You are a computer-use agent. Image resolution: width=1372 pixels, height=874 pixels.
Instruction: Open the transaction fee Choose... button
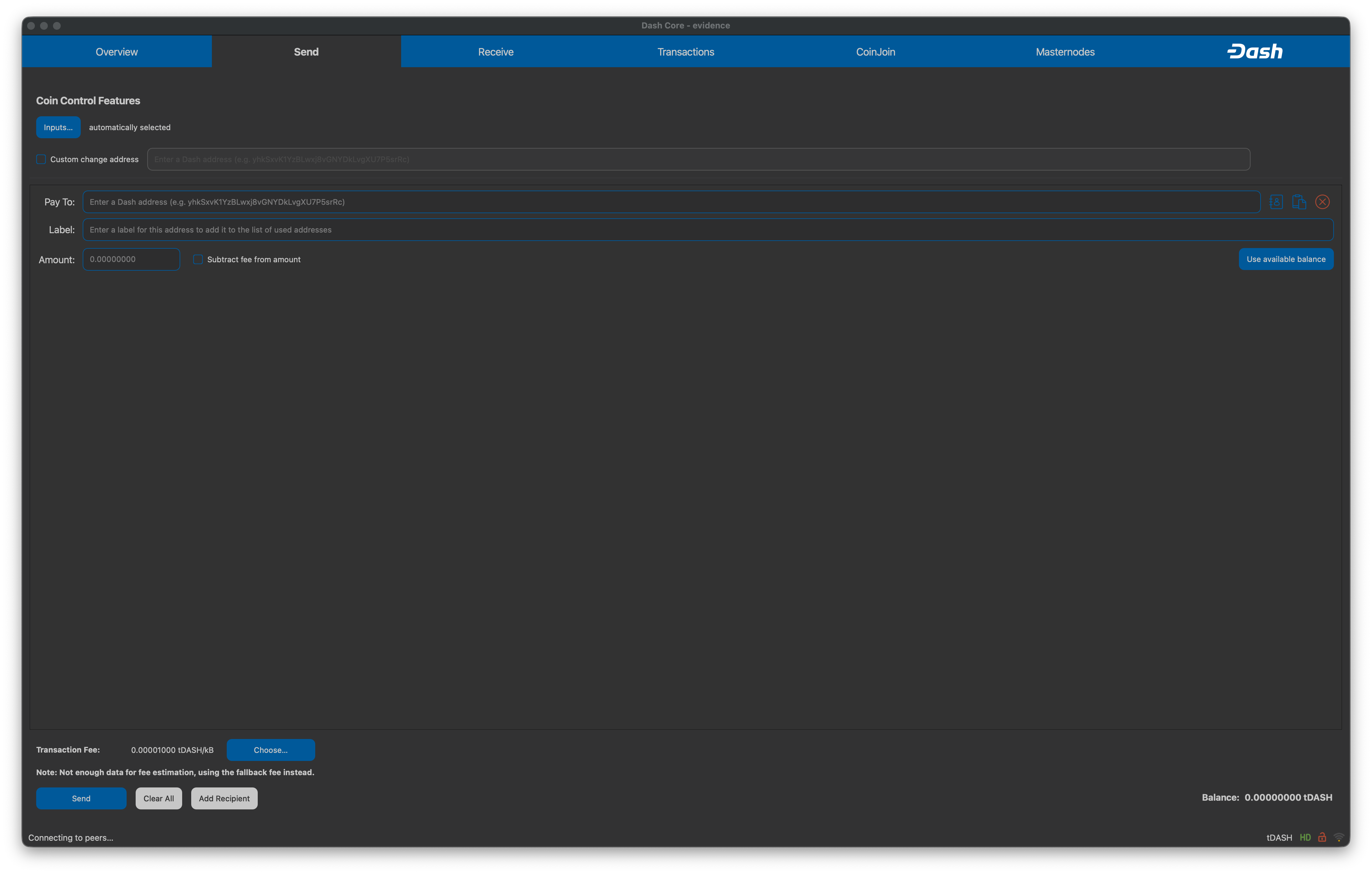click(271, 750)
